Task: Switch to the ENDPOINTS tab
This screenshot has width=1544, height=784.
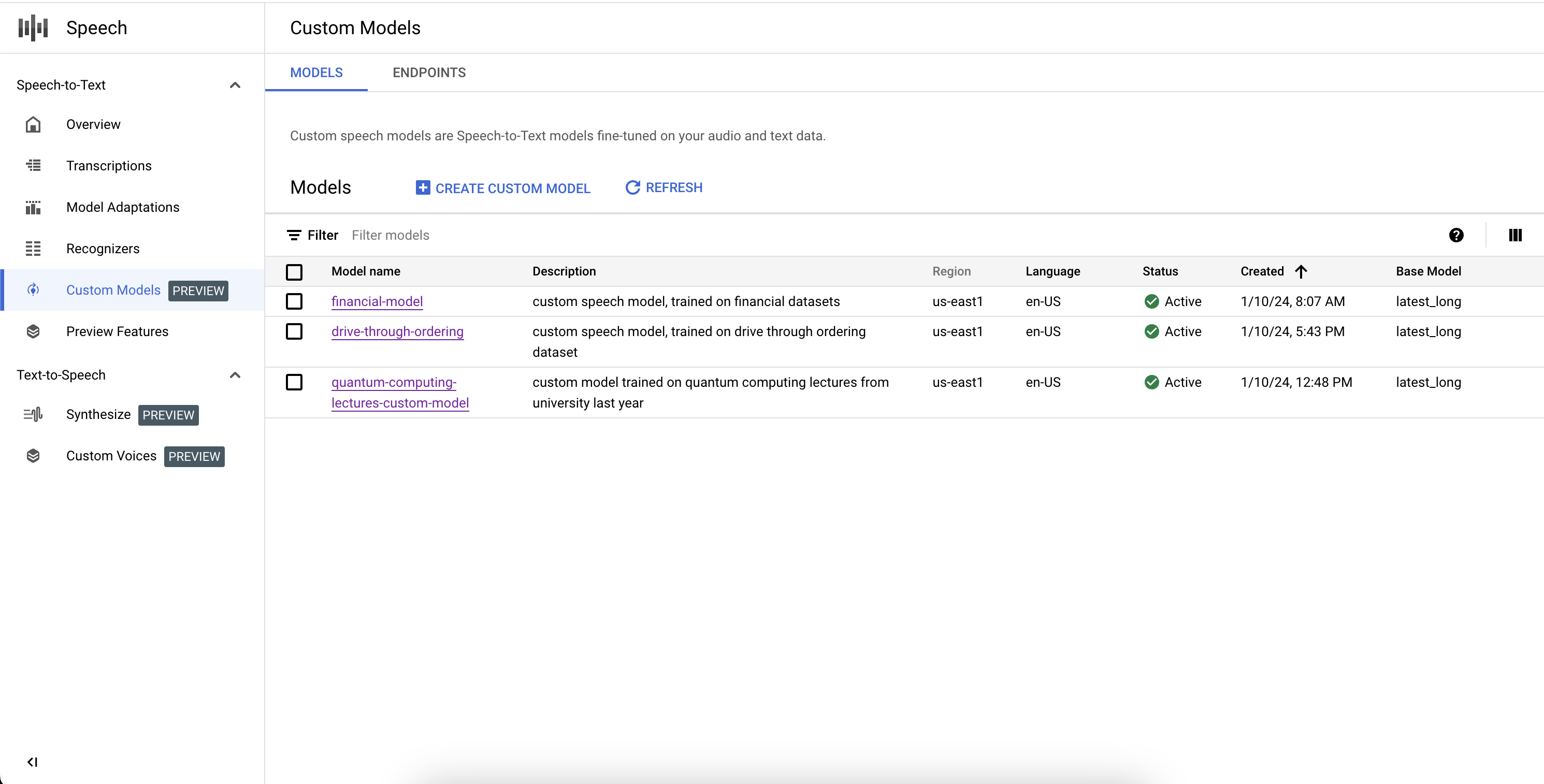Action: click(x=429, y=72)
